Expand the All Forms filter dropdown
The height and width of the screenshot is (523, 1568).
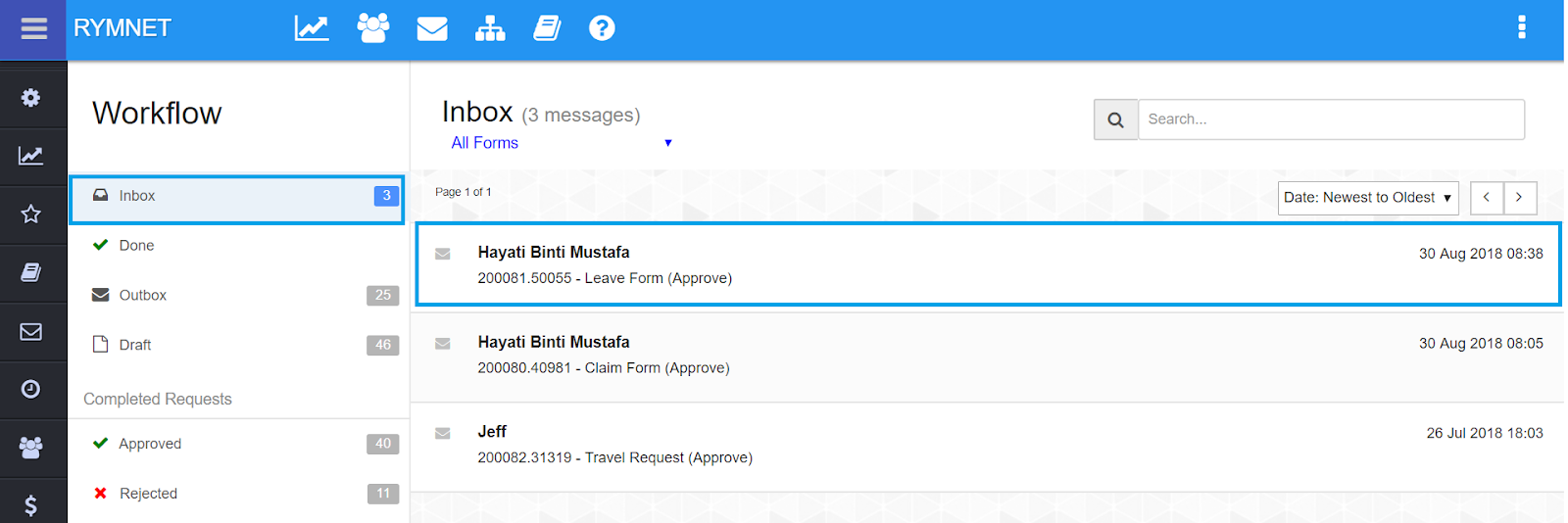(561, 143)
